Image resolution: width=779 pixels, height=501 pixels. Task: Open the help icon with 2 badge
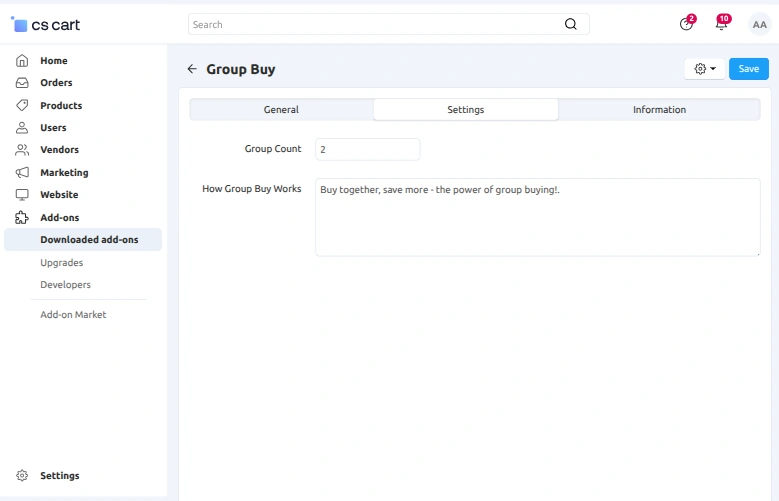click(687, 23)
